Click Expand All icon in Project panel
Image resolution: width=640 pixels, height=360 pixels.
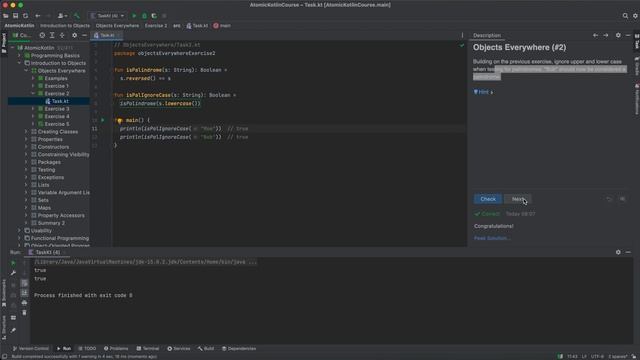tap(52, 36)
